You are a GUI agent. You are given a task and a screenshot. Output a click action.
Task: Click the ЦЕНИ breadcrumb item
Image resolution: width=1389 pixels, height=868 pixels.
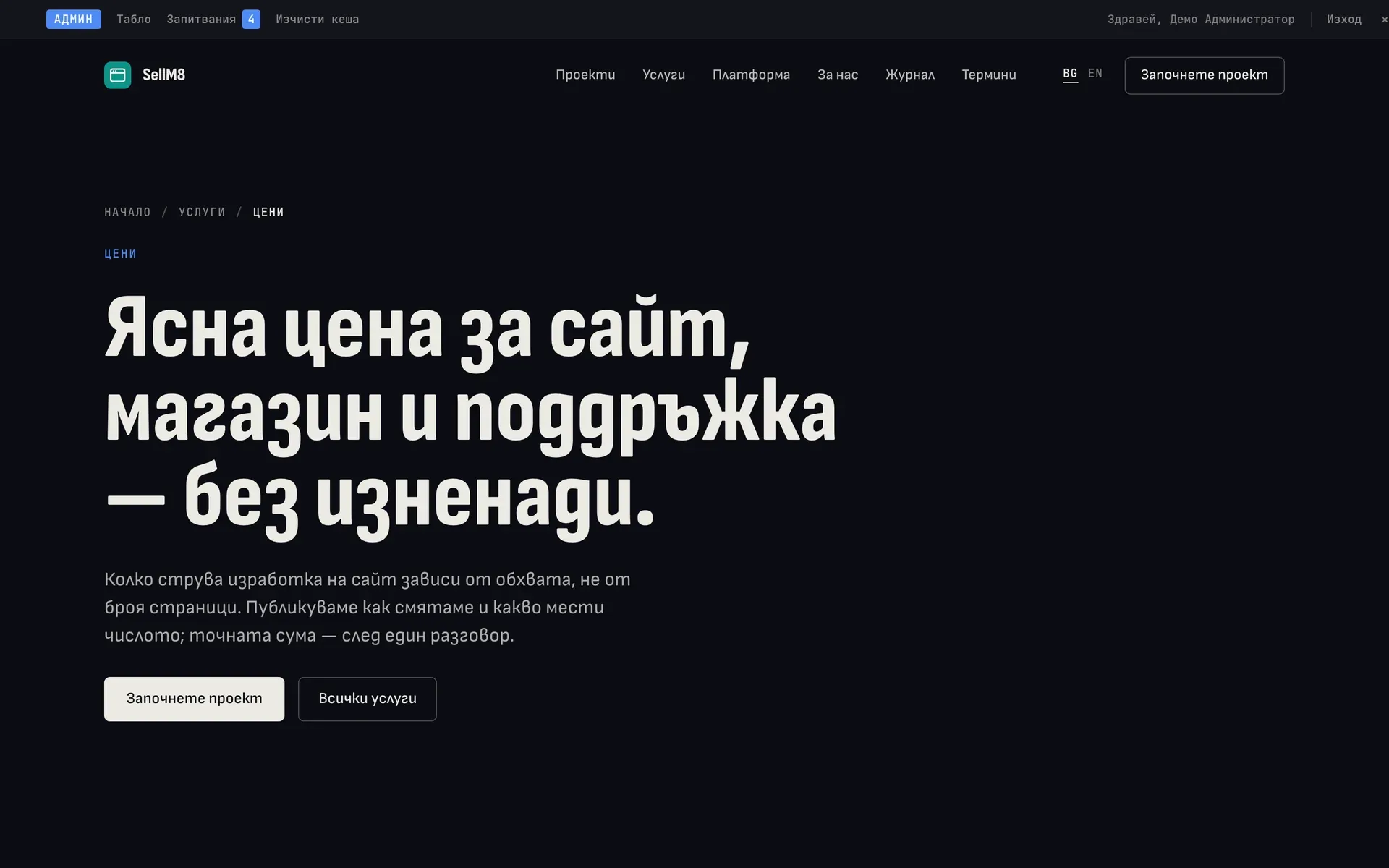tap(268, 212)
